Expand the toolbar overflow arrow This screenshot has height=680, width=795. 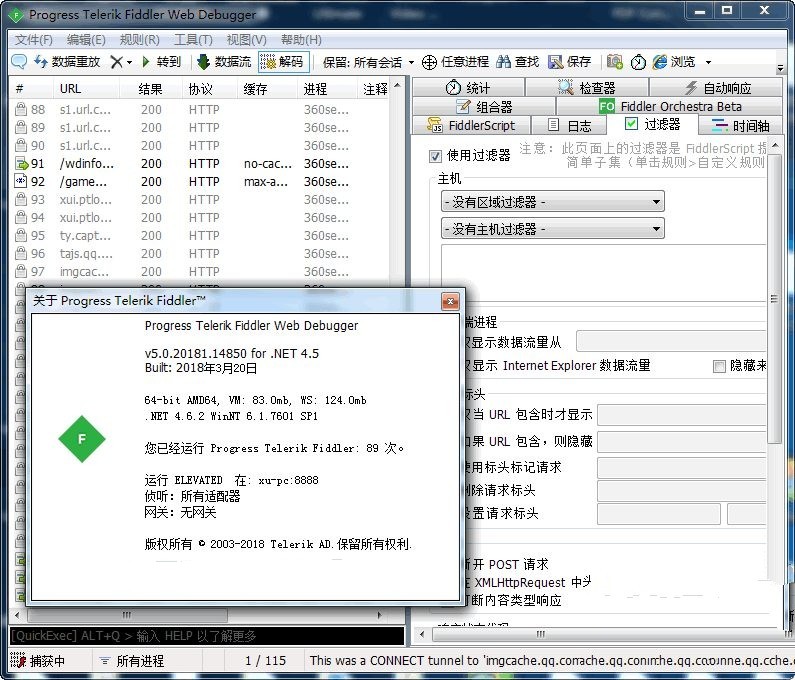click(781, 68)
